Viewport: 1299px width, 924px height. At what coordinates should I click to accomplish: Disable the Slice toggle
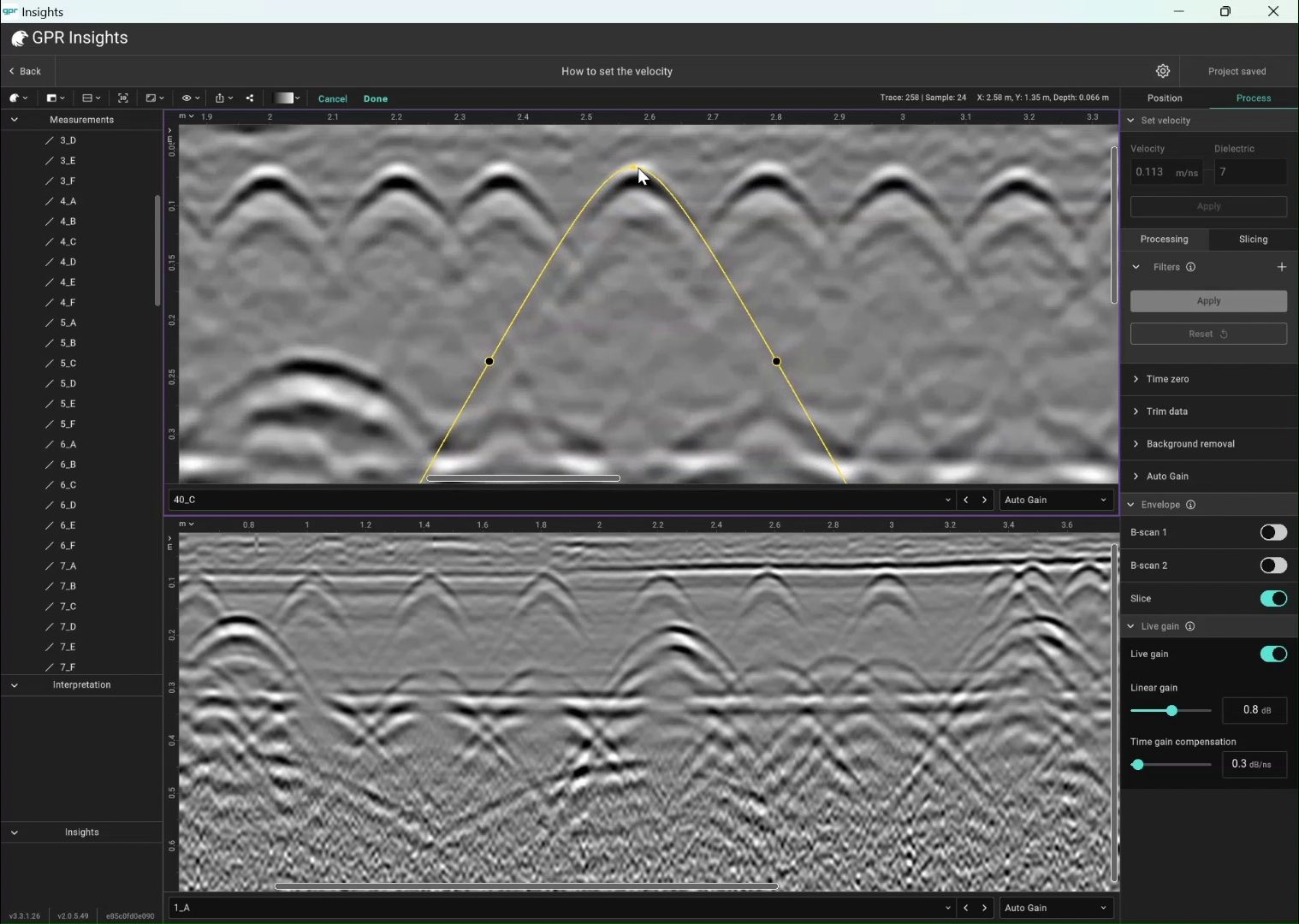point(1274,599)
